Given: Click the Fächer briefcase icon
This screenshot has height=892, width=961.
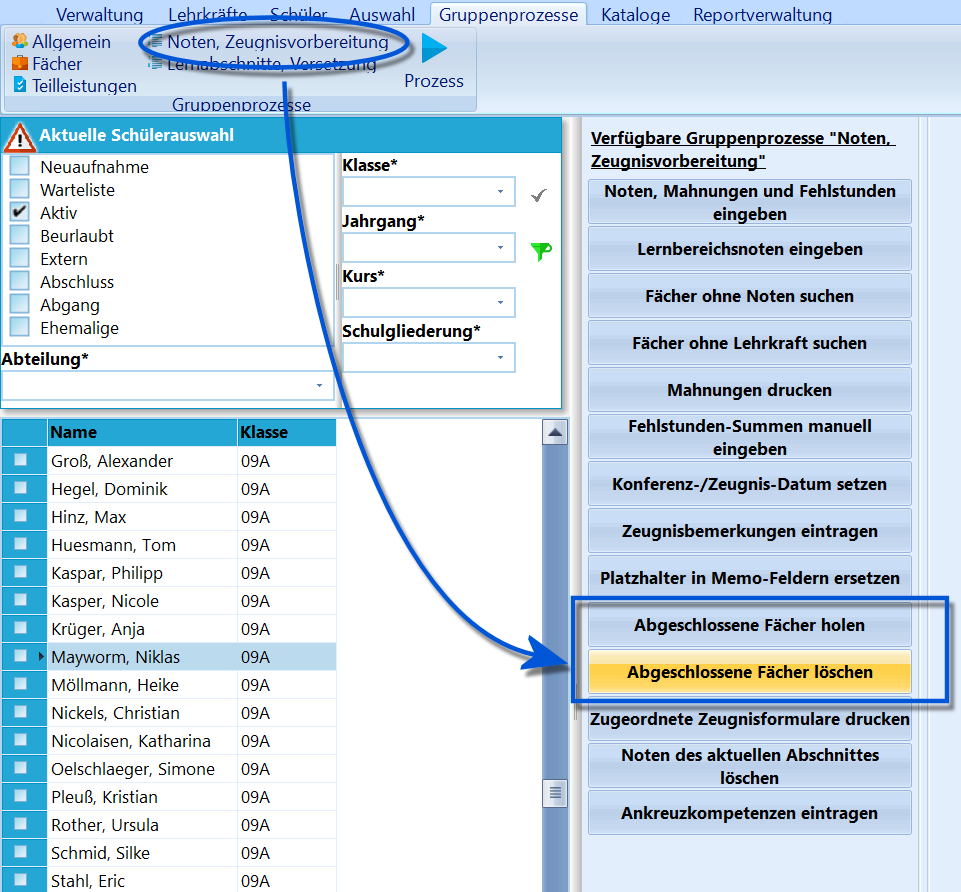Looking at the screenshot, I should coord(20,63).
